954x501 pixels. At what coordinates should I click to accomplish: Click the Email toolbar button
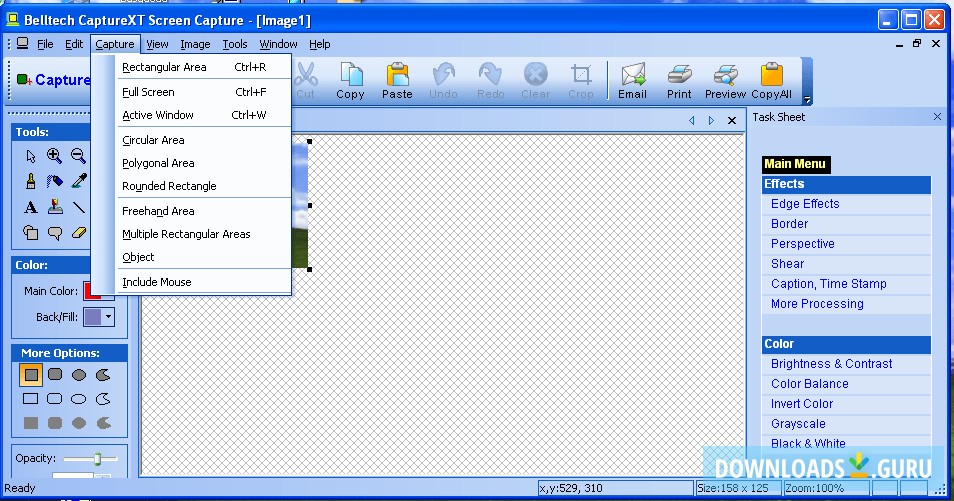pos(633,80)
